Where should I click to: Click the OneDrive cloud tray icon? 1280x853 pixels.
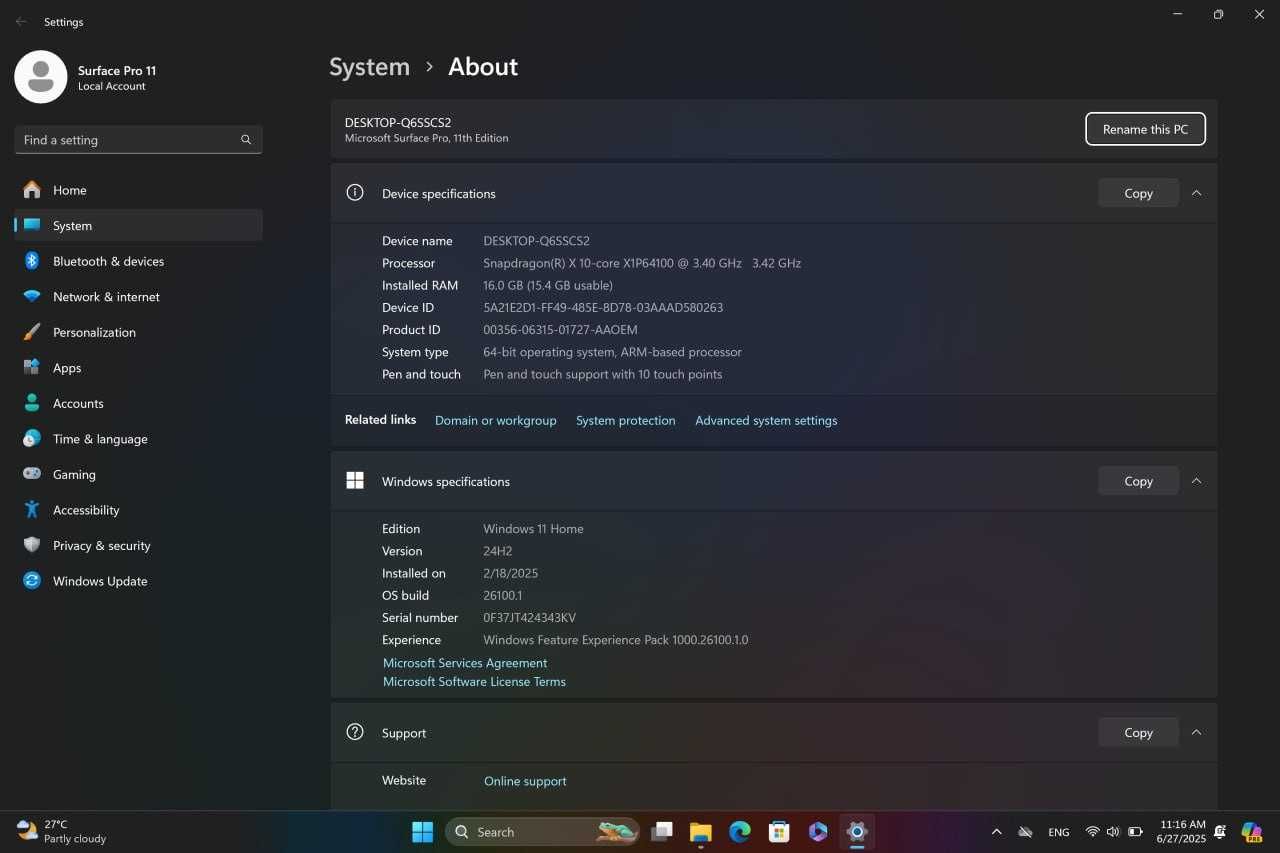1025,832
